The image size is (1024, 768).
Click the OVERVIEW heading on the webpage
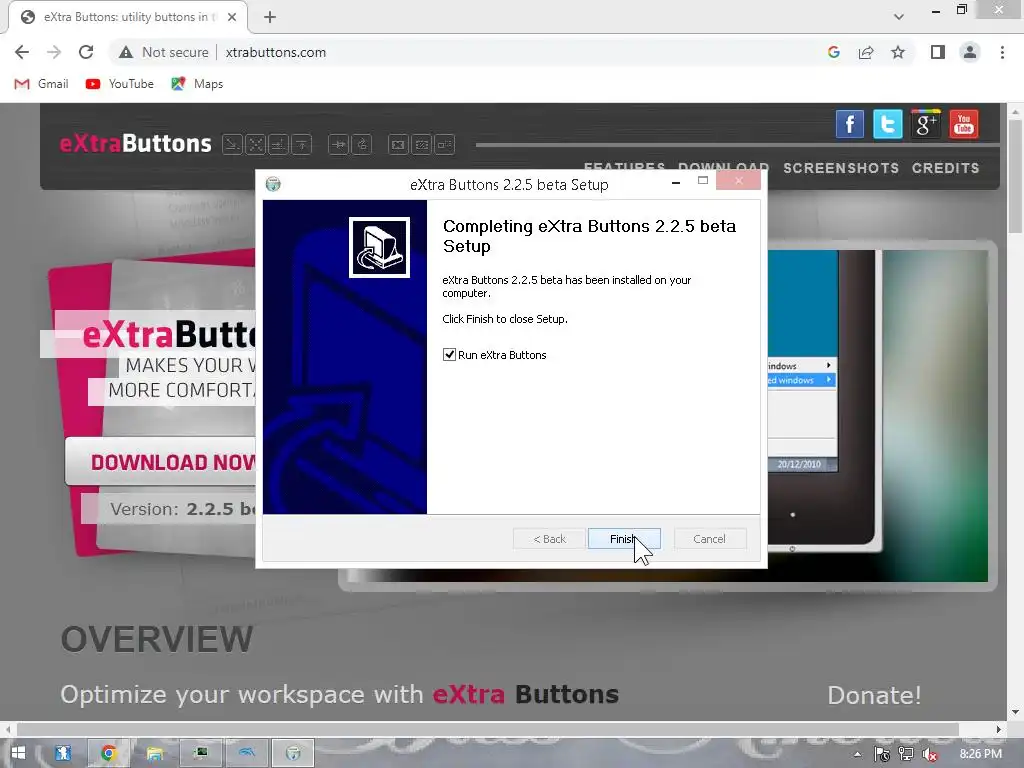pos(157,639)
